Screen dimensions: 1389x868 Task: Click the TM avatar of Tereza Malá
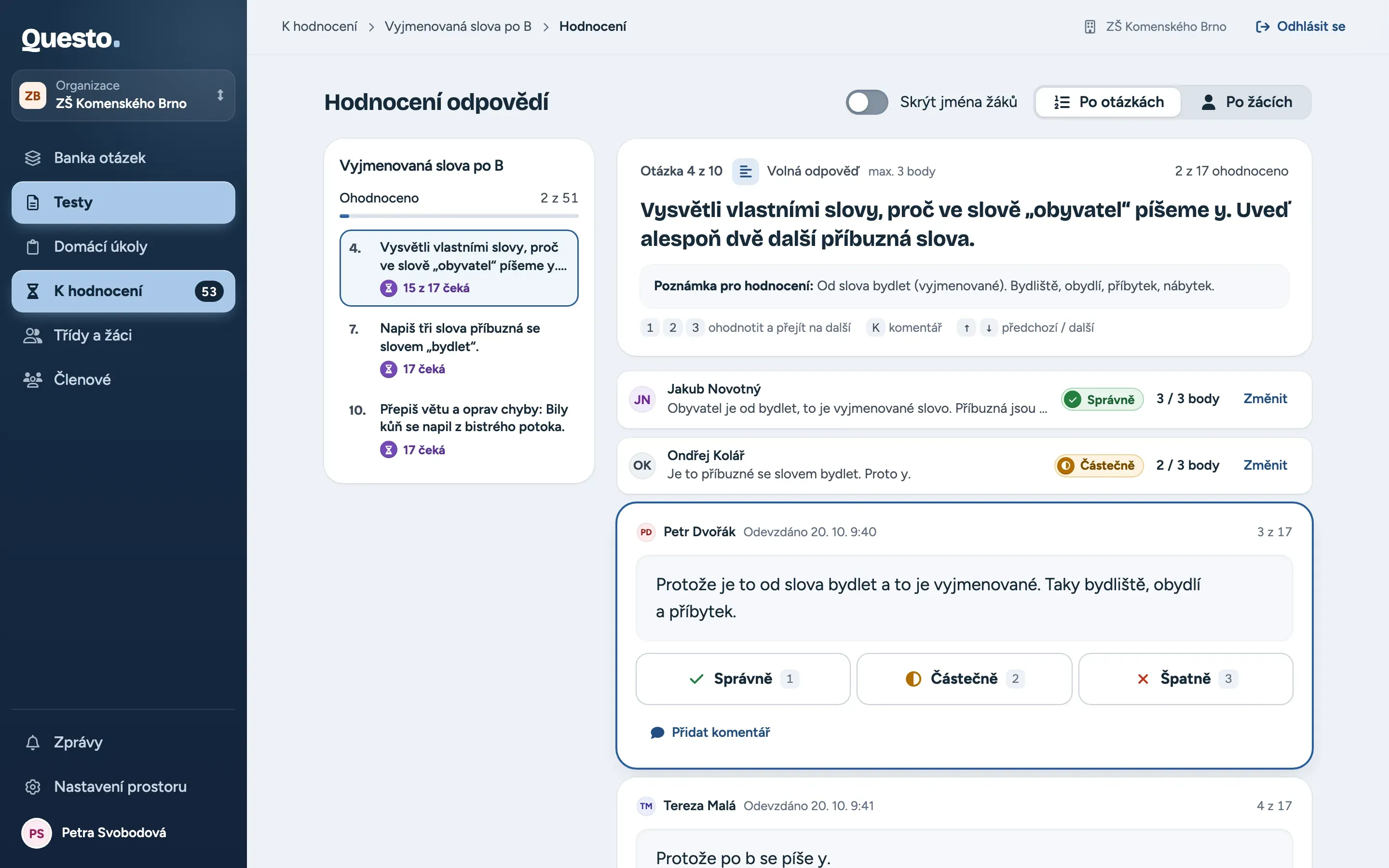click(646, 806)
